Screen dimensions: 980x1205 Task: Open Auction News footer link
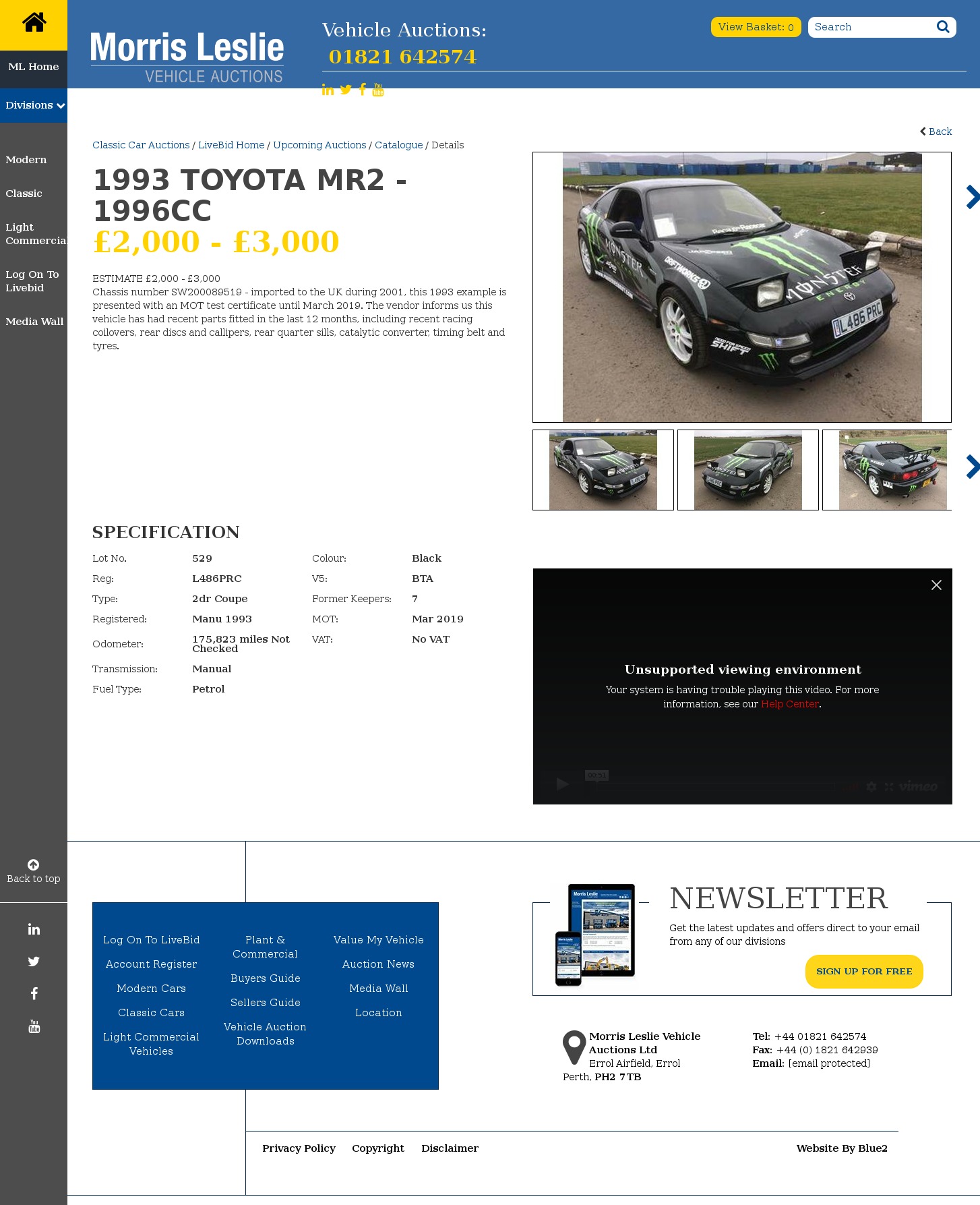(x=378, y=964)
